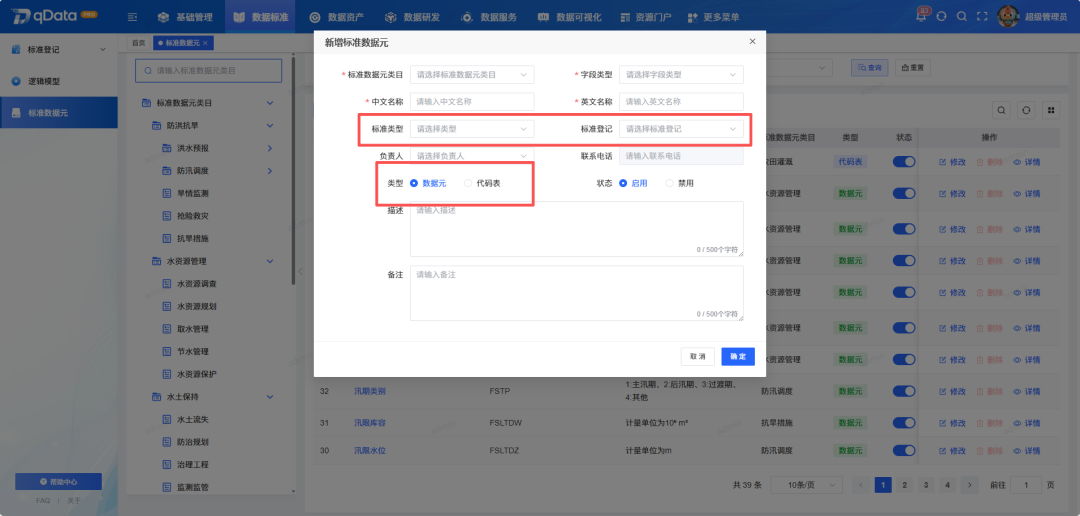Toggle fullscreen icon in the header

pos(982,17)
